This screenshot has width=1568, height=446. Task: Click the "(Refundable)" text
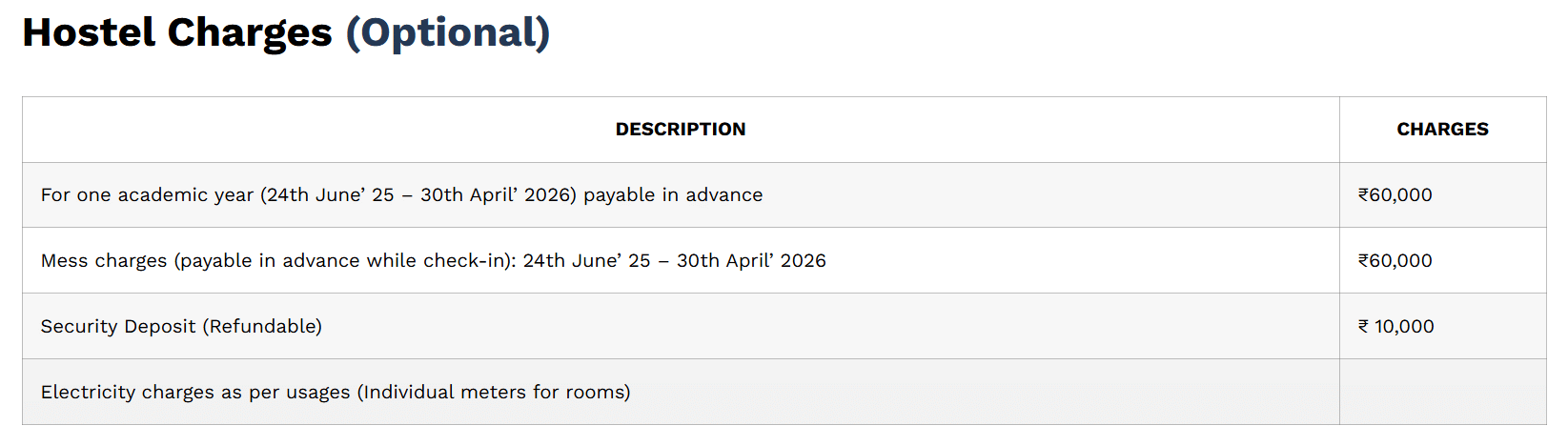tap(262, 327)
